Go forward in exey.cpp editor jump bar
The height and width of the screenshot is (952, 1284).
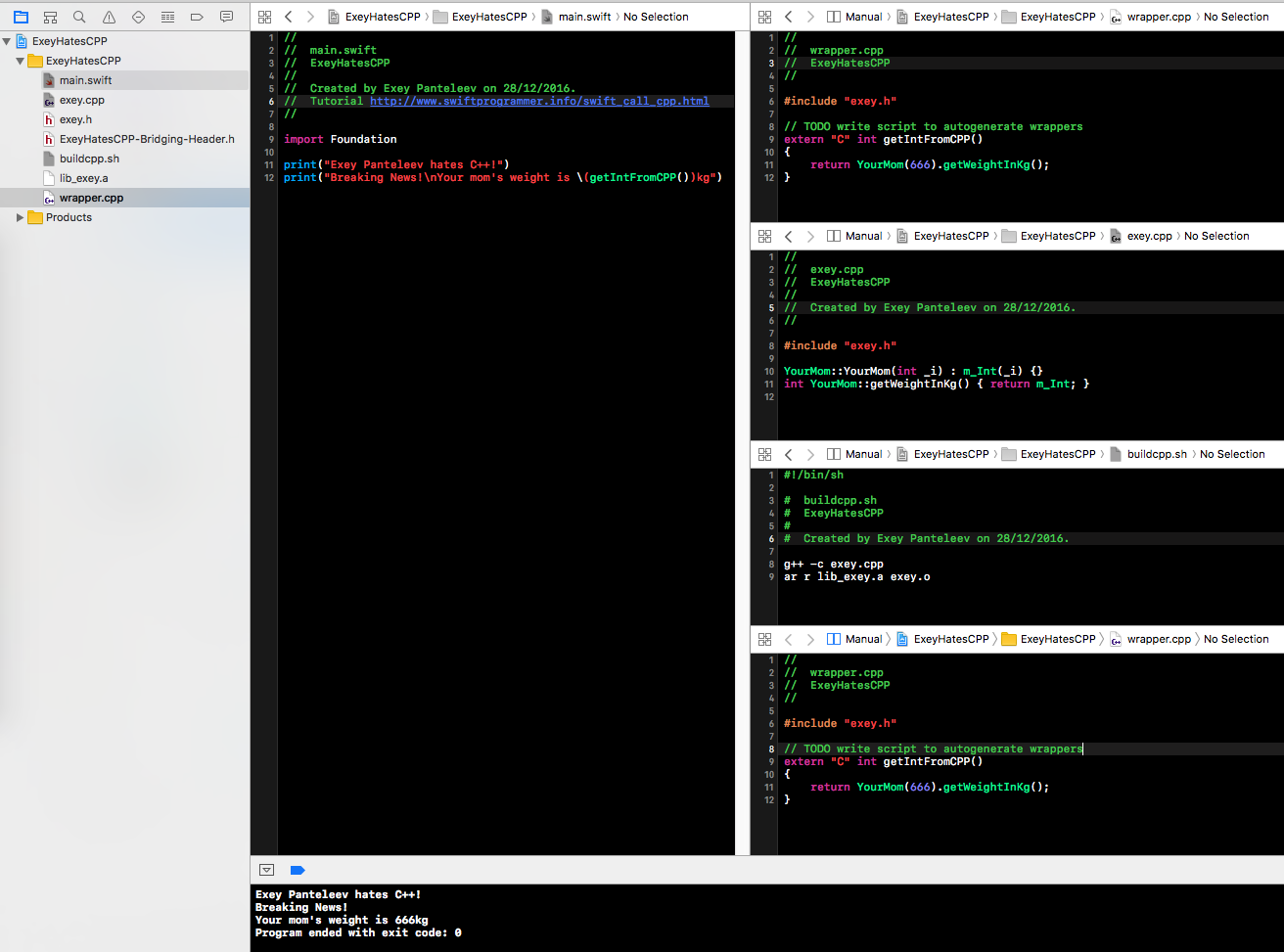[x=810, y=236]
